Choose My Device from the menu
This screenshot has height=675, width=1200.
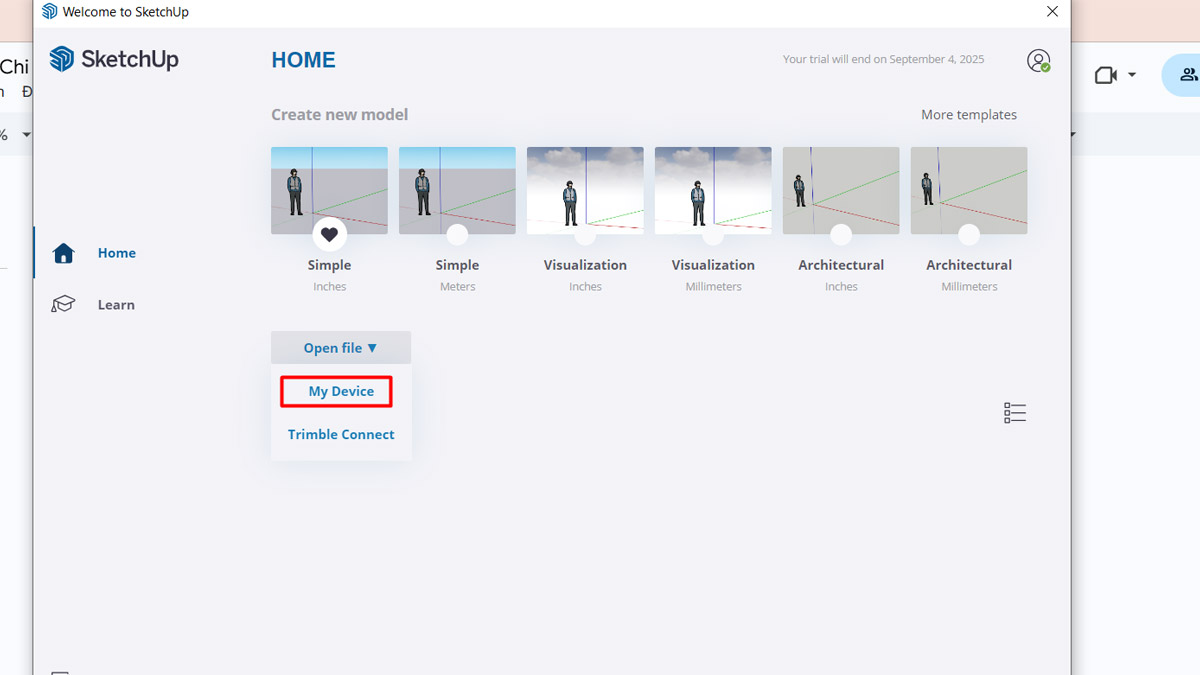pos(341,391)
